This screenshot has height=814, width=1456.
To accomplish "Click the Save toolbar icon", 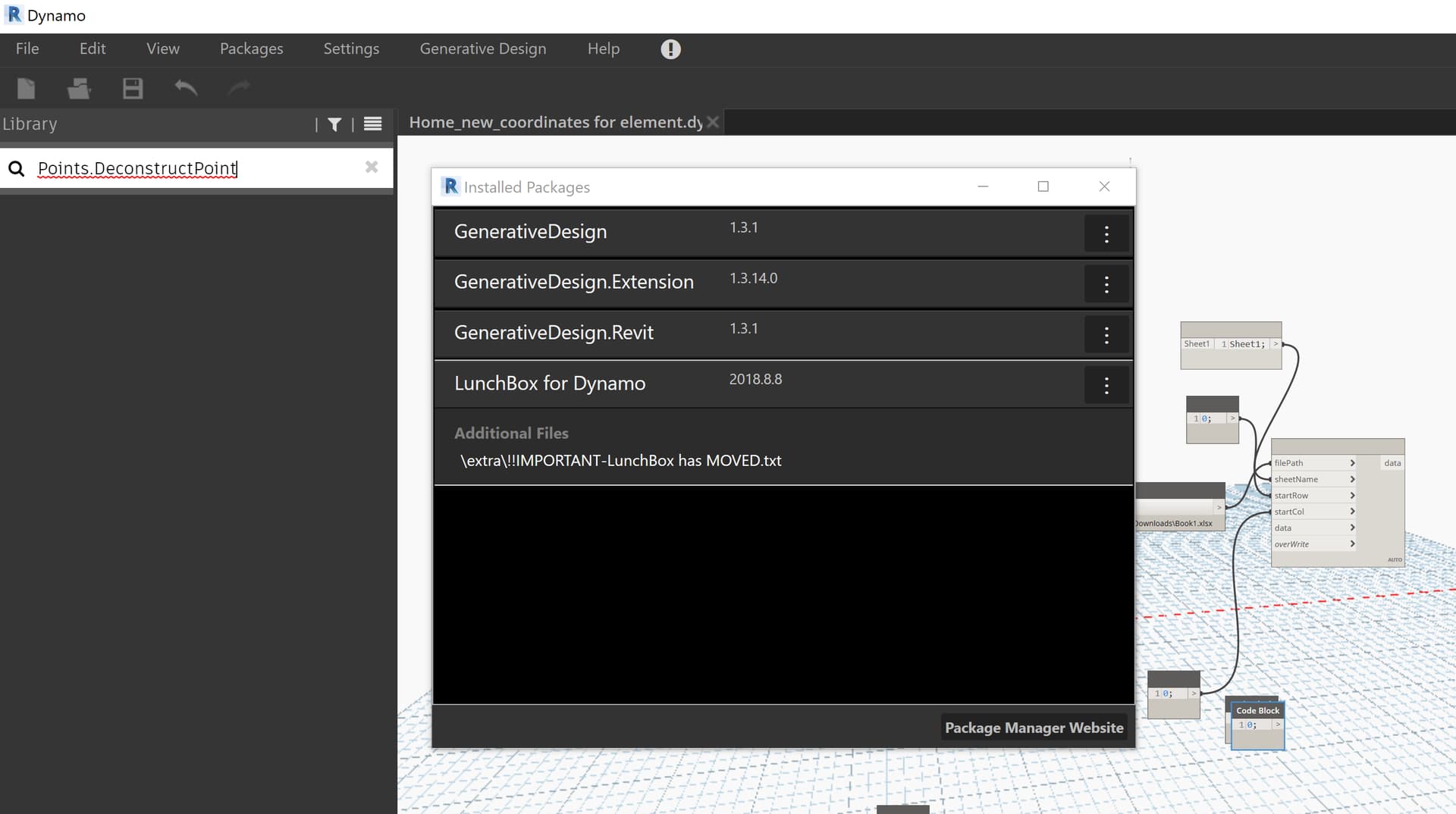I will click(x=133, y=89).
